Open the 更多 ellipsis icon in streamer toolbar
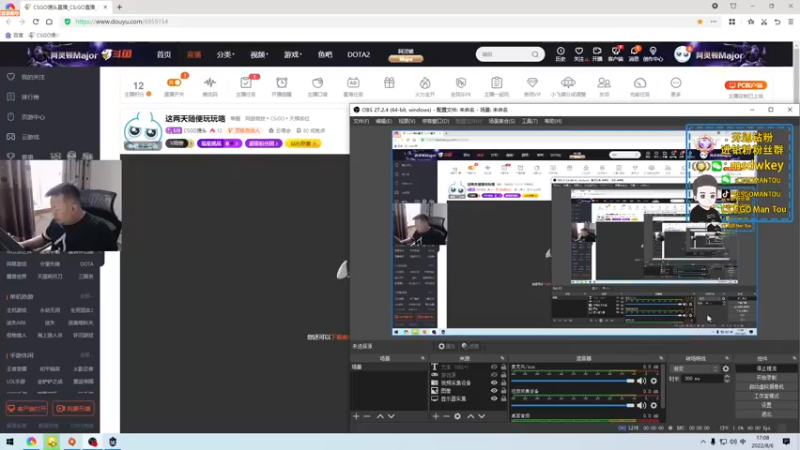This screenshot has width=800, height=450. tap(676, 83)
